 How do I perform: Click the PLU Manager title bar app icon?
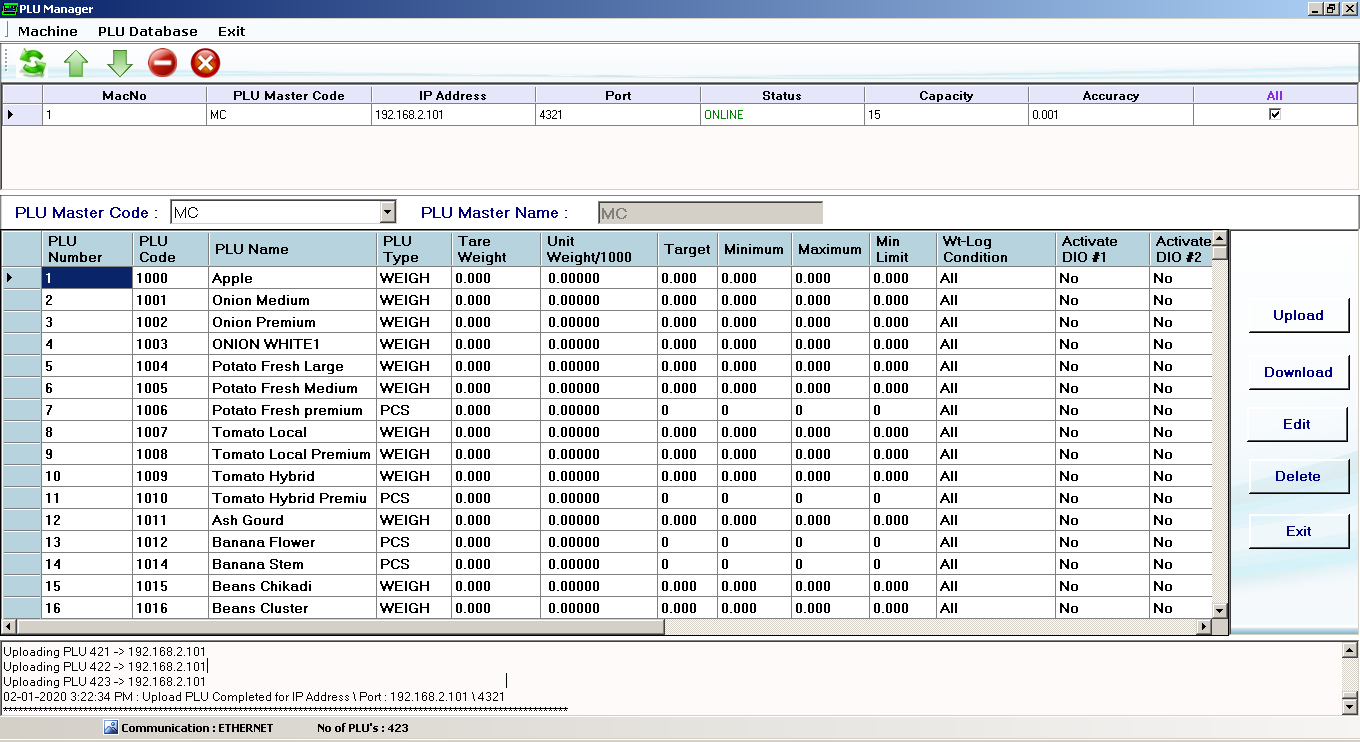(x=9, y=8)
